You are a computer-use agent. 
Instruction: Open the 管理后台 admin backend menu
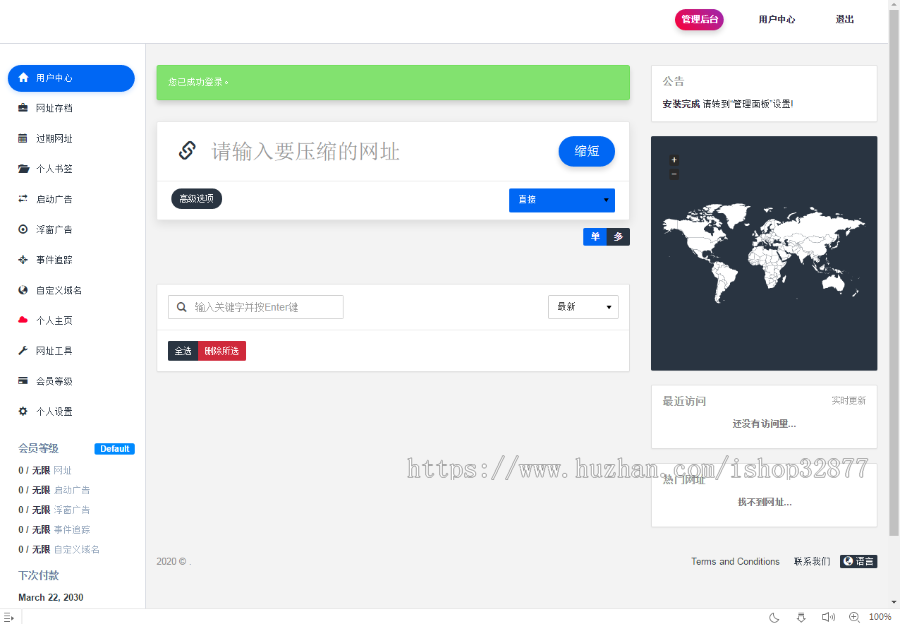(x=699, y=19)
